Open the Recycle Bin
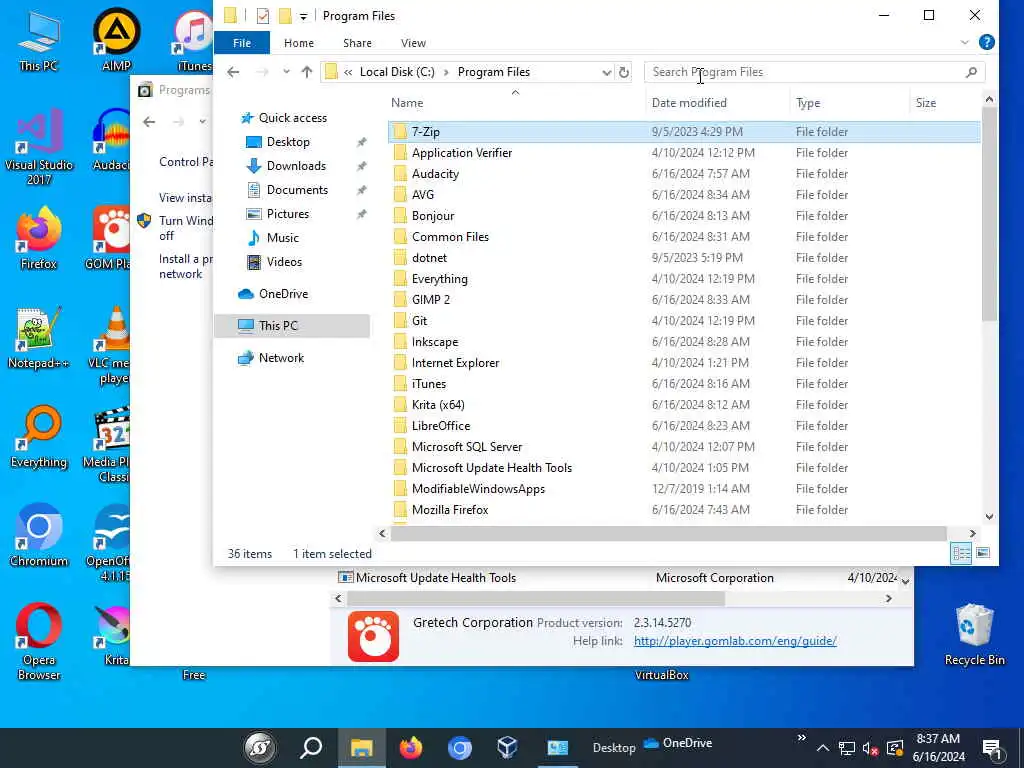 point(974,635)
